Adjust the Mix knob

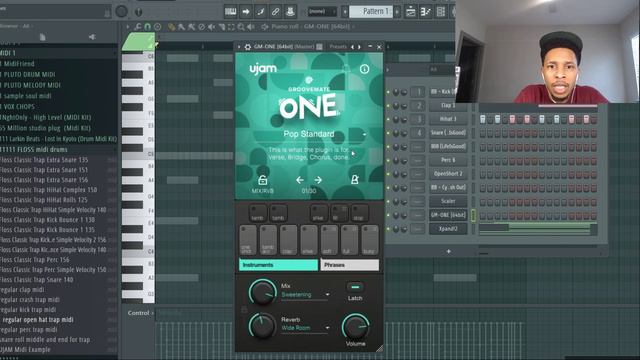point(262,292)
